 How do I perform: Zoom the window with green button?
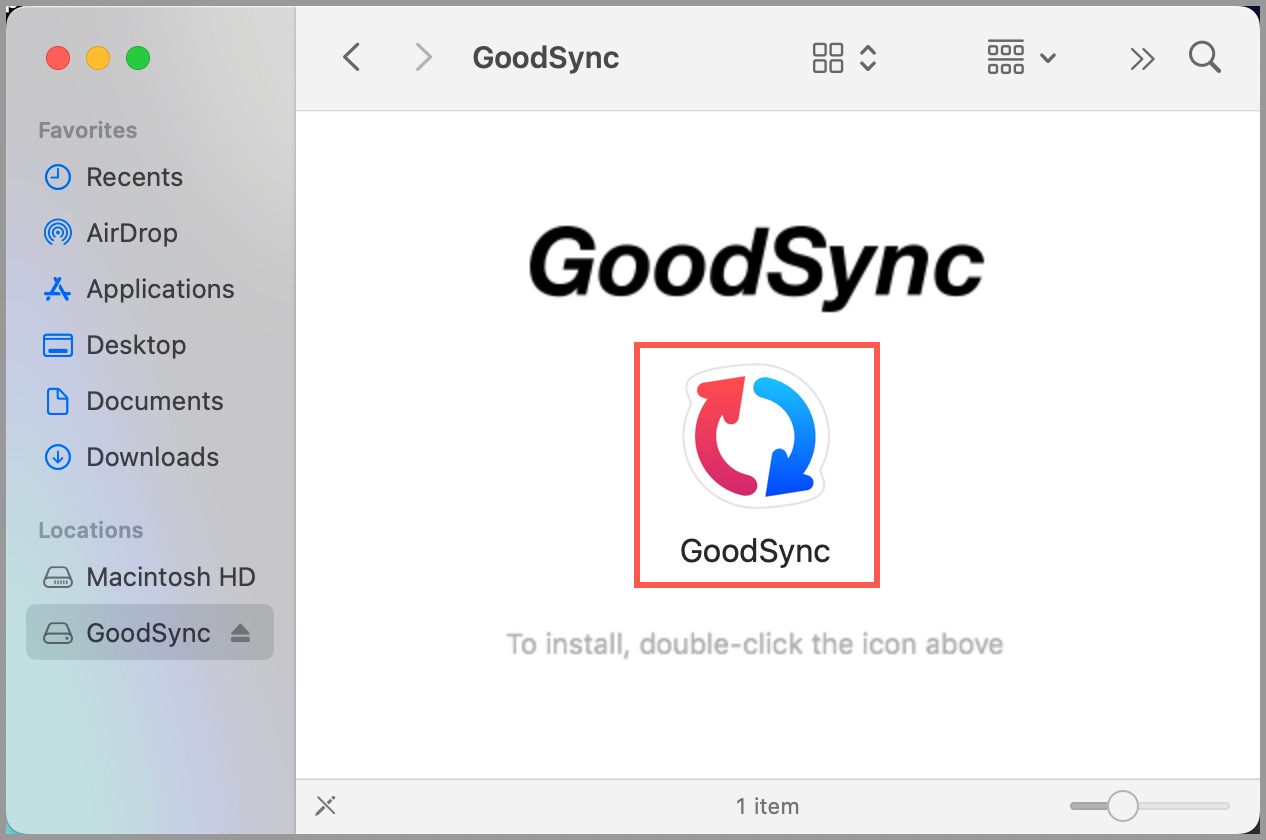coord(138,58)
